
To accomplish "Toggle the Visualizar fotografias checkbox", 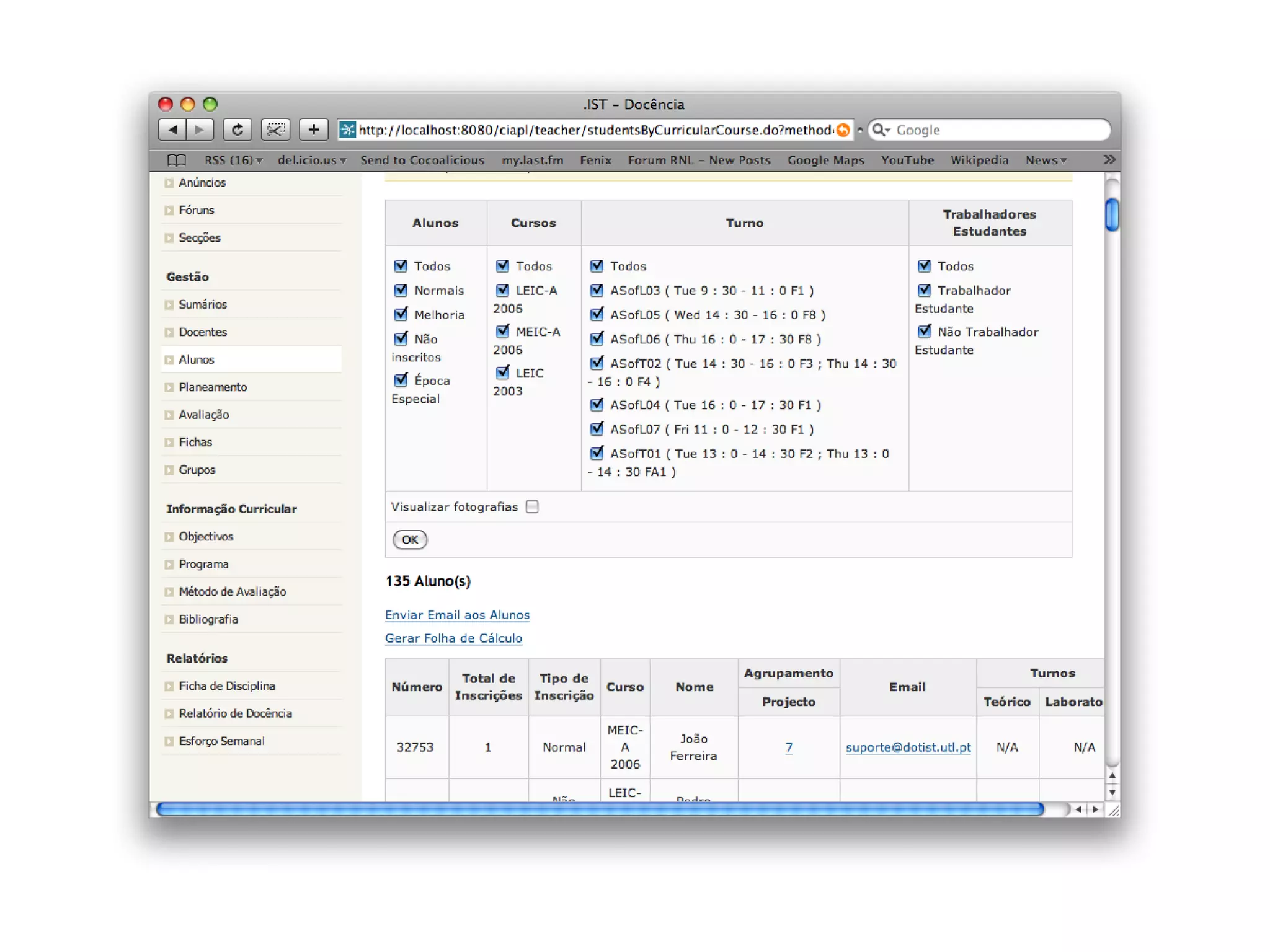I will click(x=532, y=507).
